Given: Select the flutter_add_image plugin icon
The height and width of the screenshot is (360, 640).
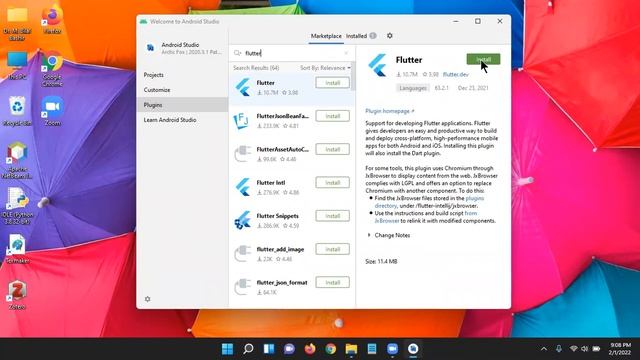Looking at the screenshot, I should (x=242, y=253).
